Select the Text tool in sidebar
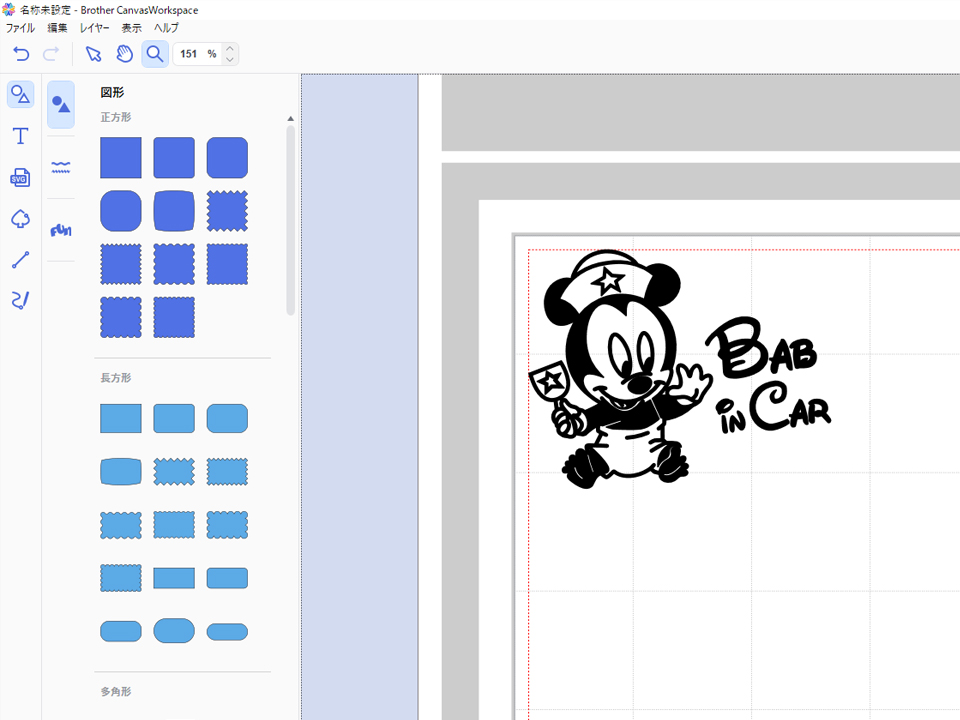 (x=20, y=136)
